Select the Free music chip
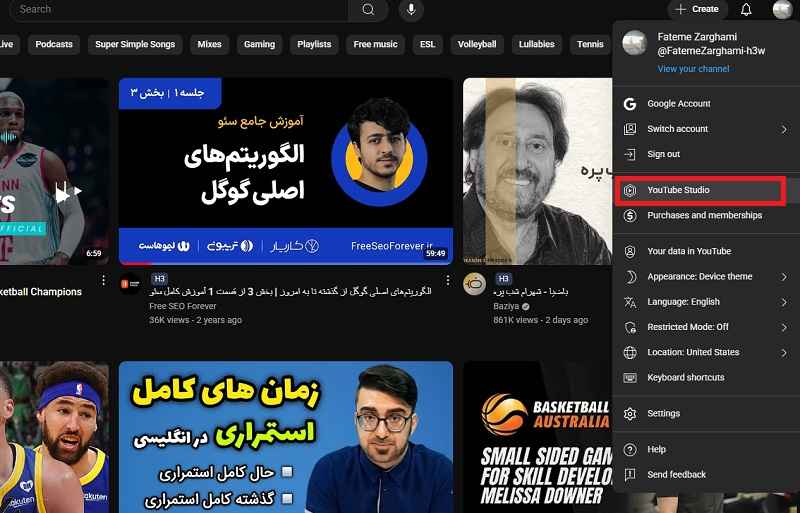Screen dimensions: 800x513 click(375, 44)
